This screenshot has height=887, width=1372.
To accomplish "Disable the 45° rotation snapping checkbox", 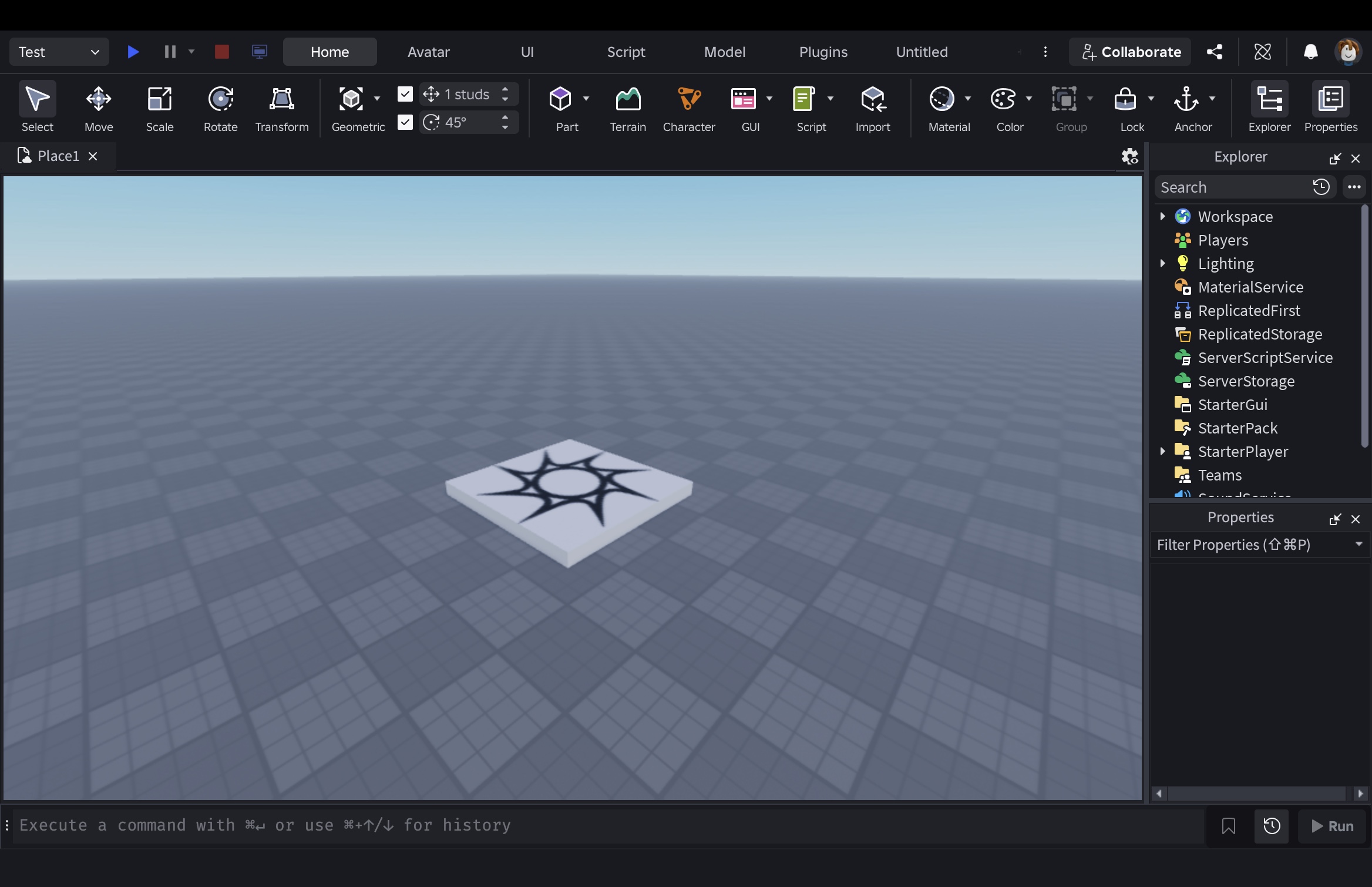I will pyautogui.click(x=405, y=122).
